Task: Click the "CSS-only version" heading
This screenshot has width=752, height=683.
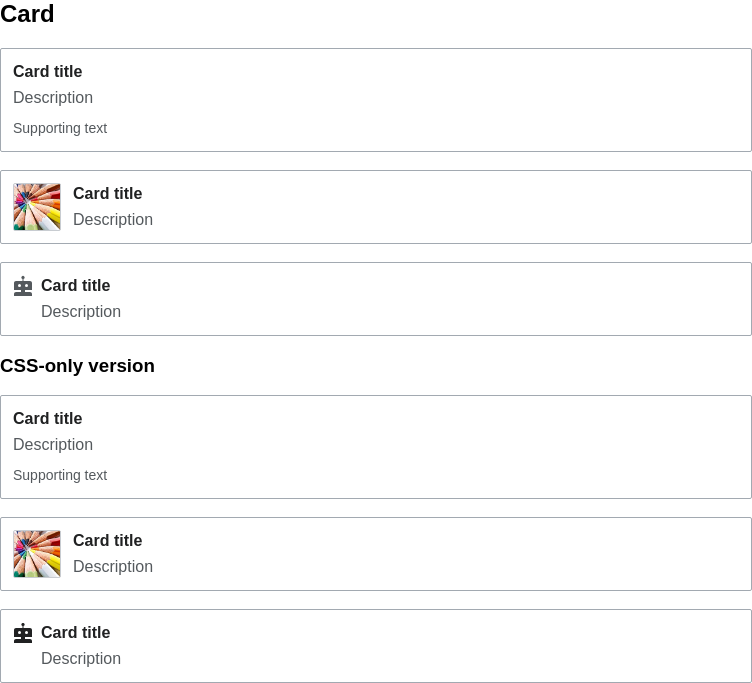Action: click(x=77, y=365)
